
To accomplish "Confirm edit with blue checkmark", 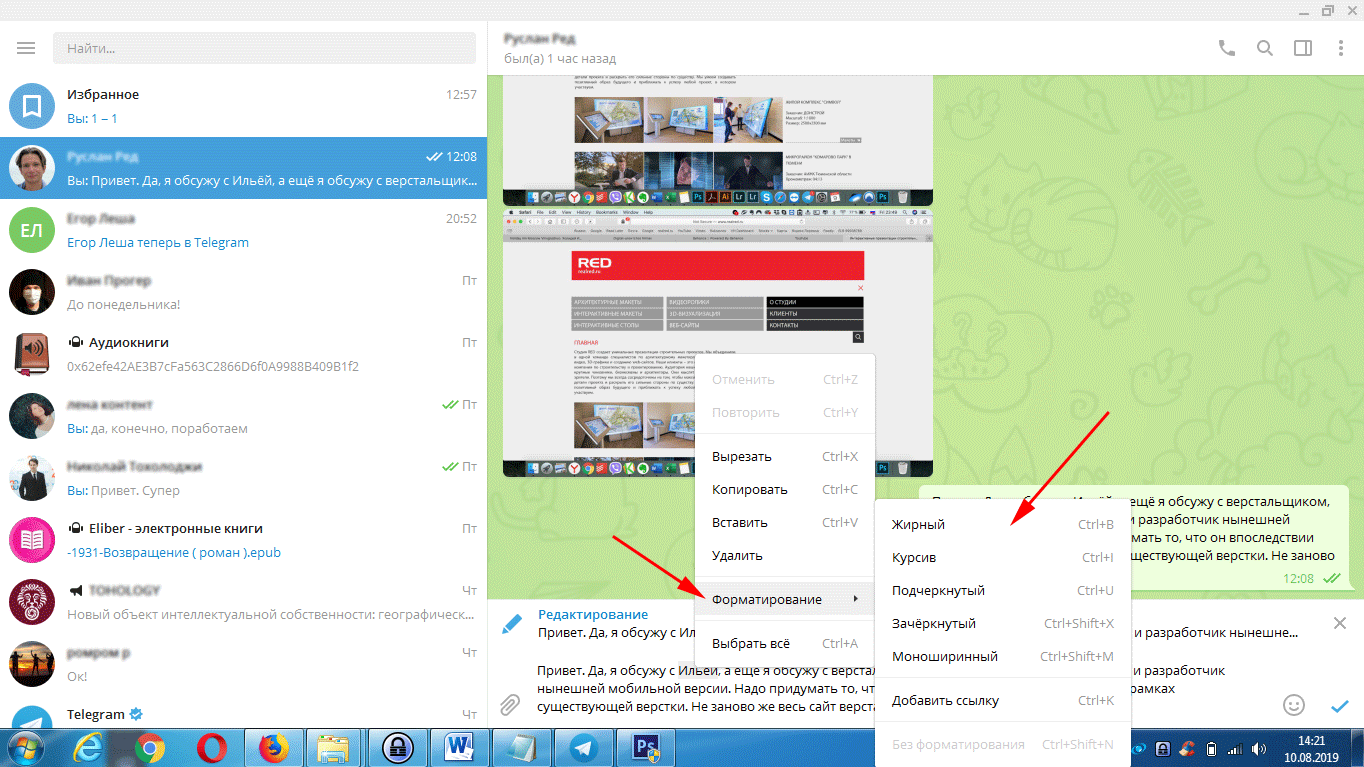I will pyautogui.click(x=1339, y=705).
